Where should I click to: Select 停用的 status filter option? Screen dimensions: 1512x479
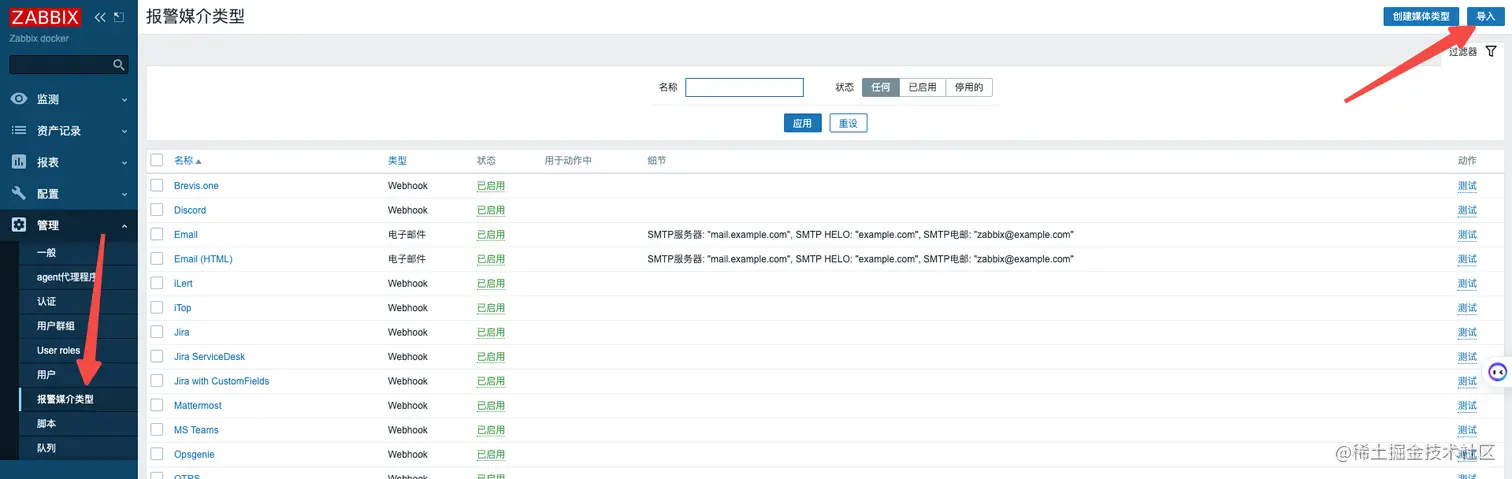969,87
